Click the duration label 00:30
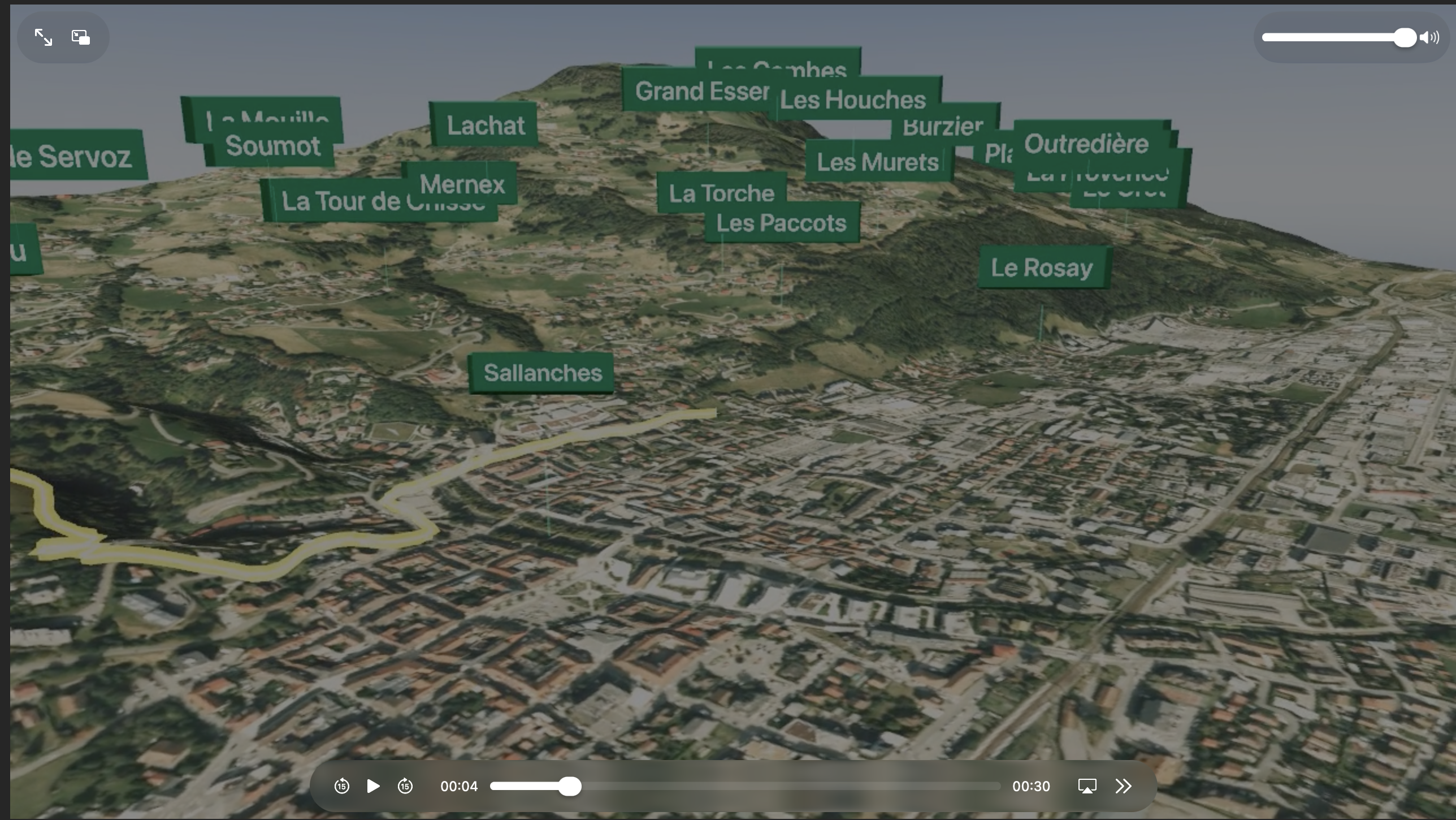This screenshot has width=1456, height=820. 1031,786
